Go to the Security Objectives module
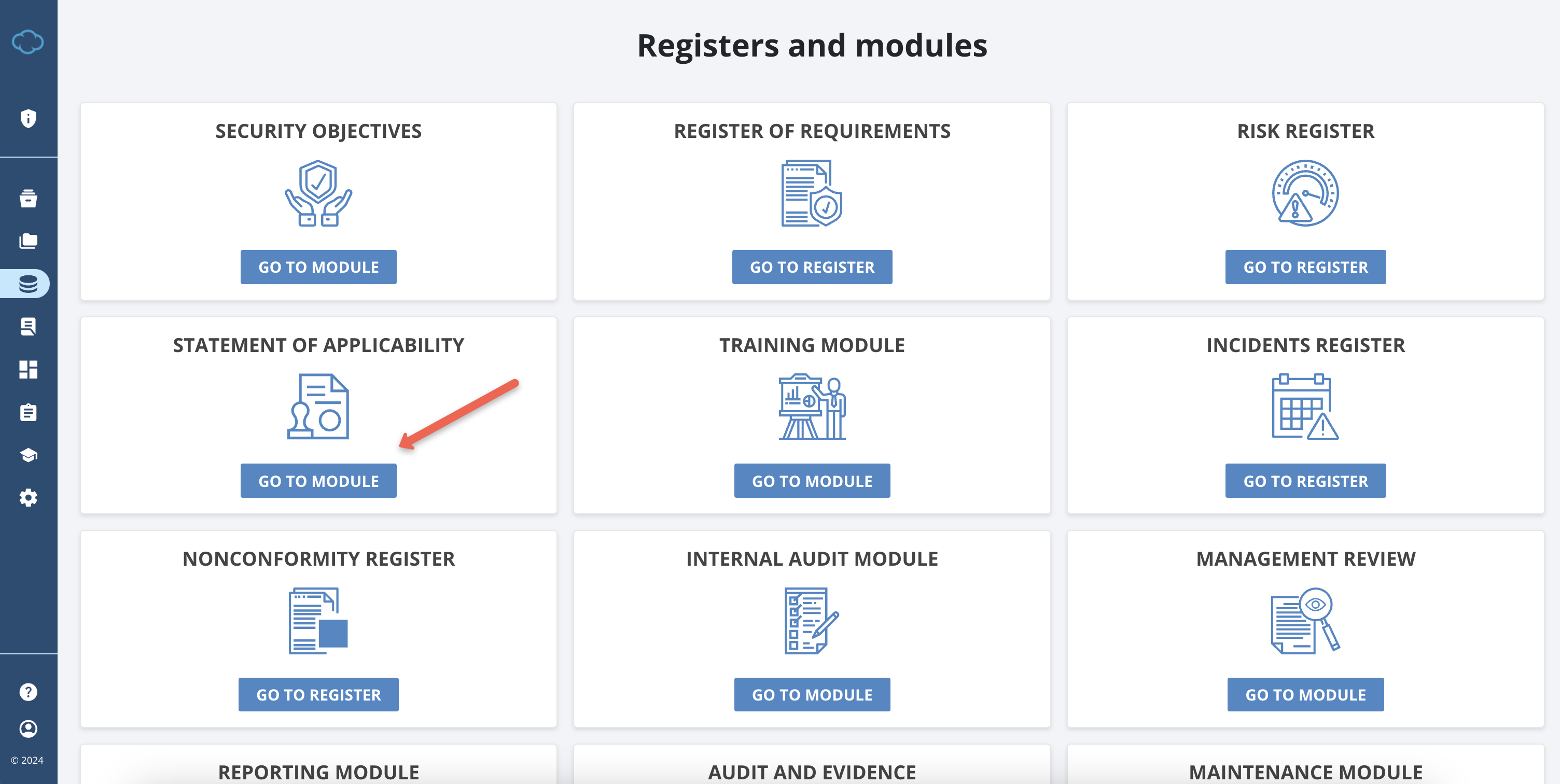Viewport: 1560px width, 784px height. click(318, 267)
